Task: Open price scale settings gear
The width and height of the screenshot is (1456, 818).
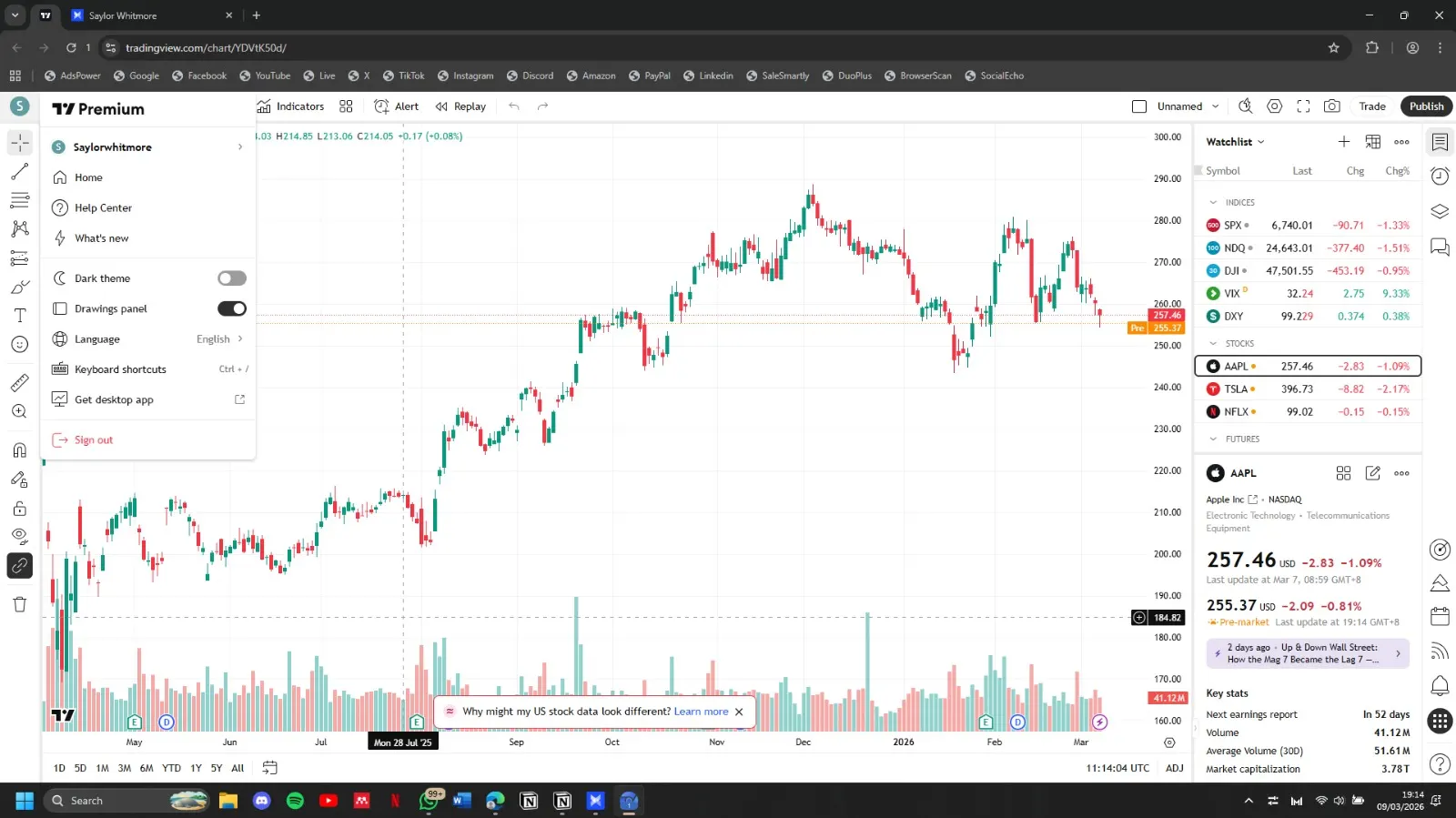Action: click(1169, 742)
